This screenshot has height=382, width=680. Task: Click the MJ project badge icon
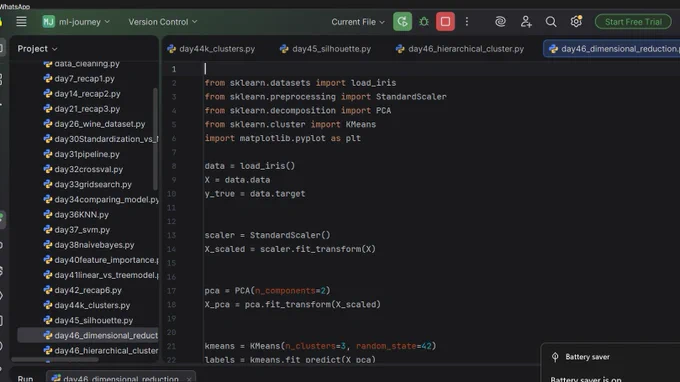[x=49, y=22]
